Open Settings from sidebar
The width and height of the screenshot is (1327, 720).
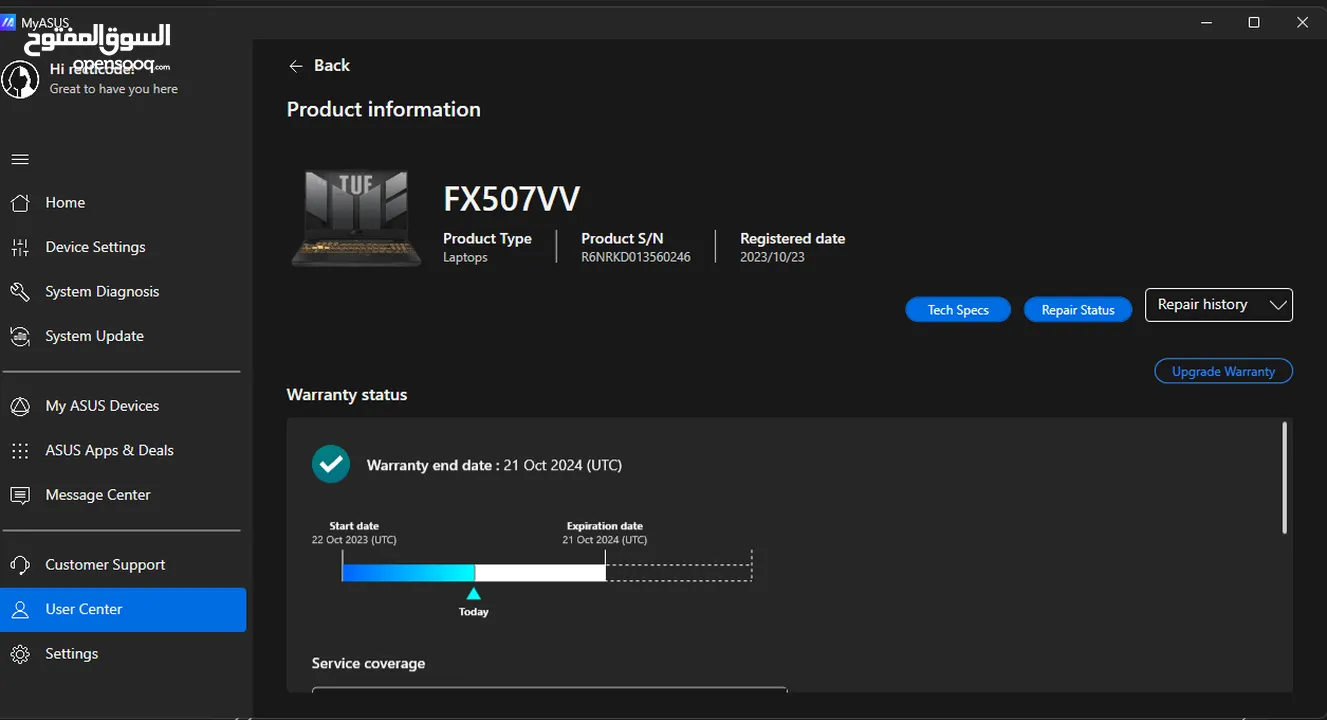(123, 654)
